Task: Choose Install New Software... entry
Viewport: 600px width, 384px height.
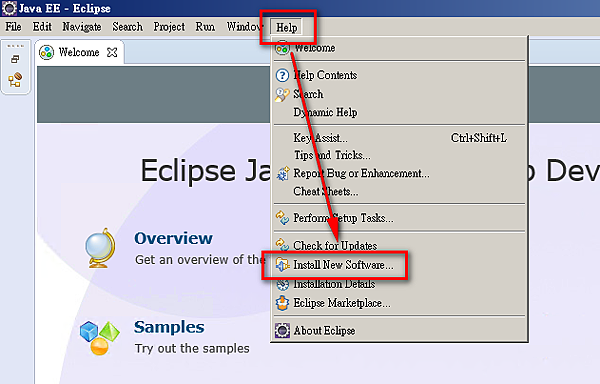Action: [x=400, y=265]
